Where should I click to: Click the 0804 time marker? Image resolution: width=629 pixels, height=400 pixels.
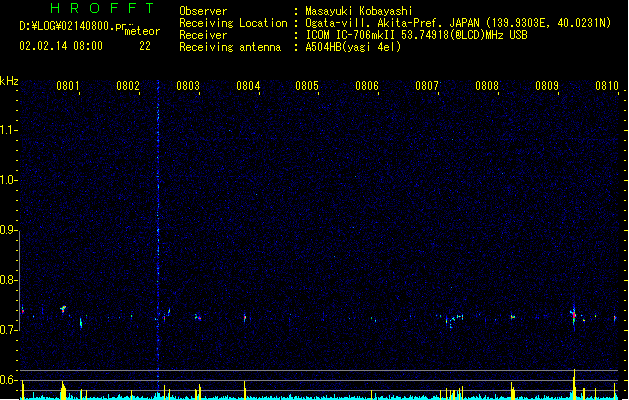(248, 86)
